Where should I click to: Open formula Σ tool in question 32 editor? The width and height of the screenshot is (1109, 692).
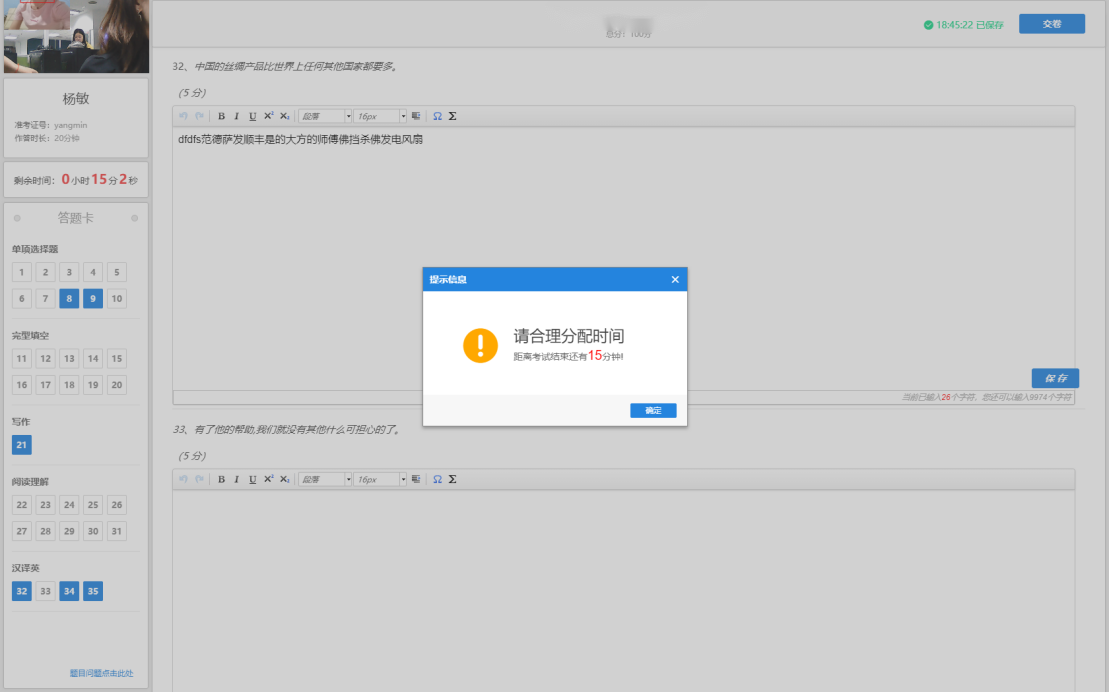(452, 116)
